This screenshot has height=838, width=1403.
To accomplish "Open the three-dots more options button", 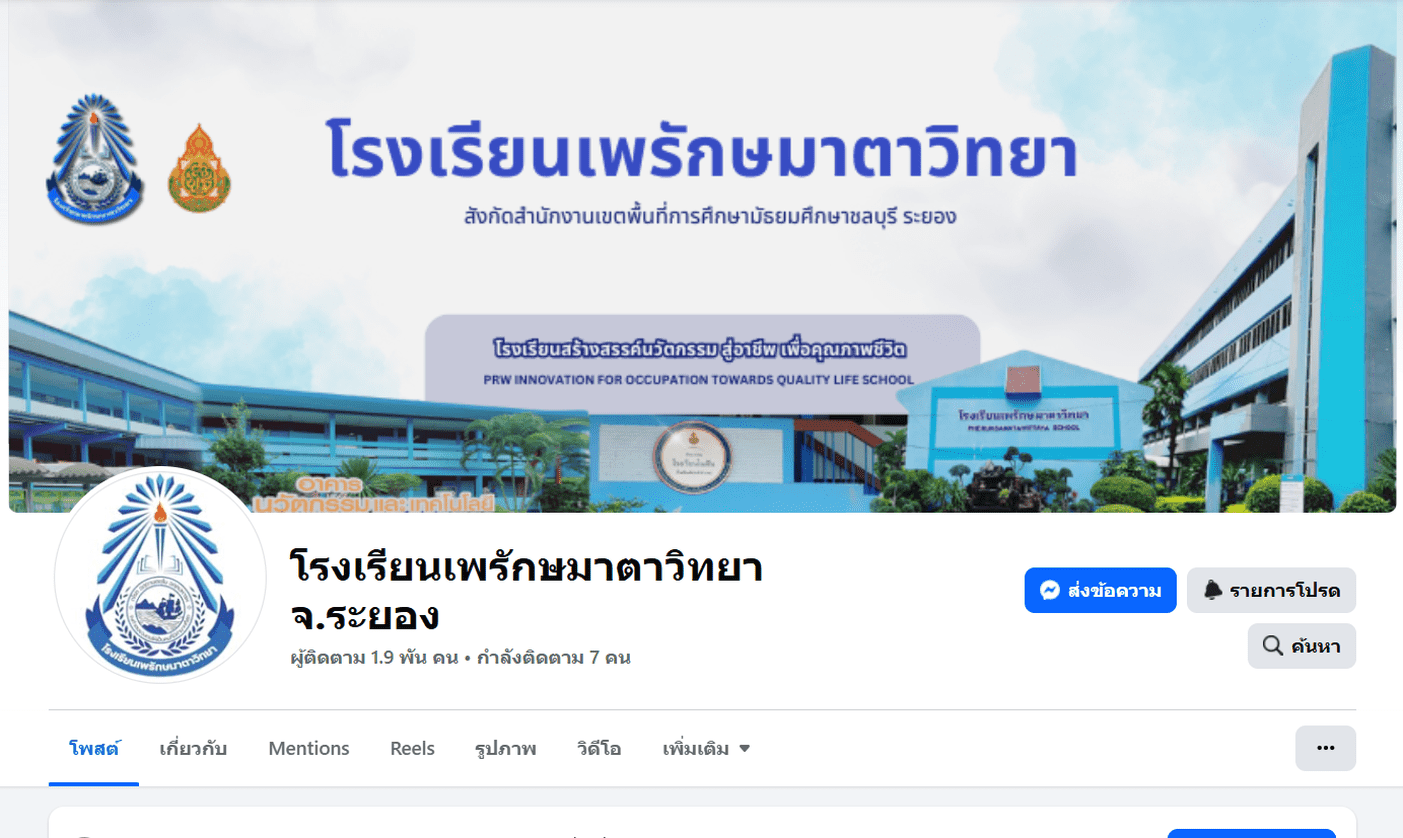I will [x=1326, y=748].
